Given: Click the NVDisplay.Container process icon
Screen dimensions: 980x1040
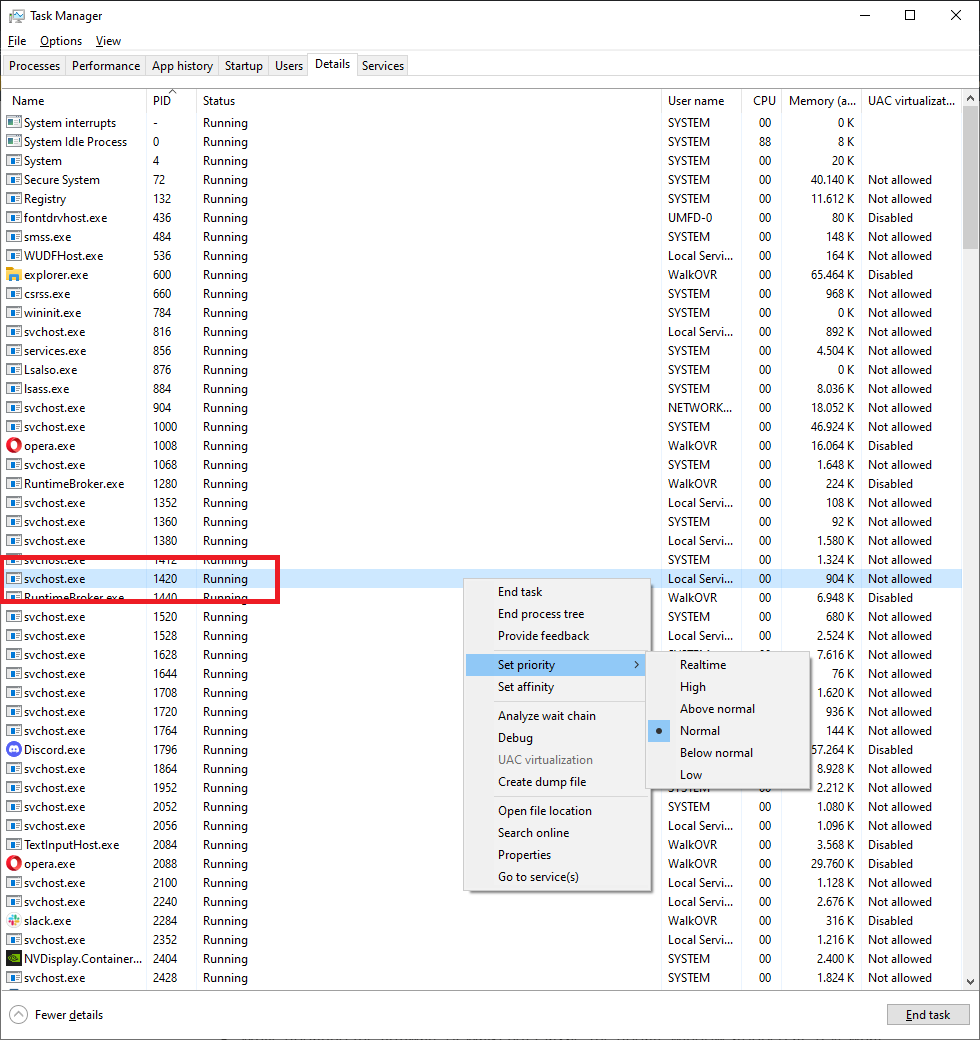Looking at the screenshot, I should tap(14, 959).
